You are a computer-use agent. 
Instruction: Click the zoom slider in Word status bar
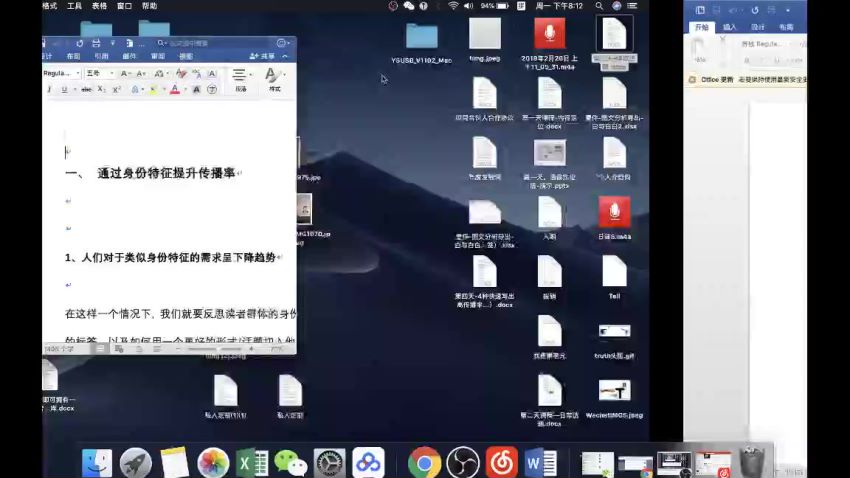(214, 349)
